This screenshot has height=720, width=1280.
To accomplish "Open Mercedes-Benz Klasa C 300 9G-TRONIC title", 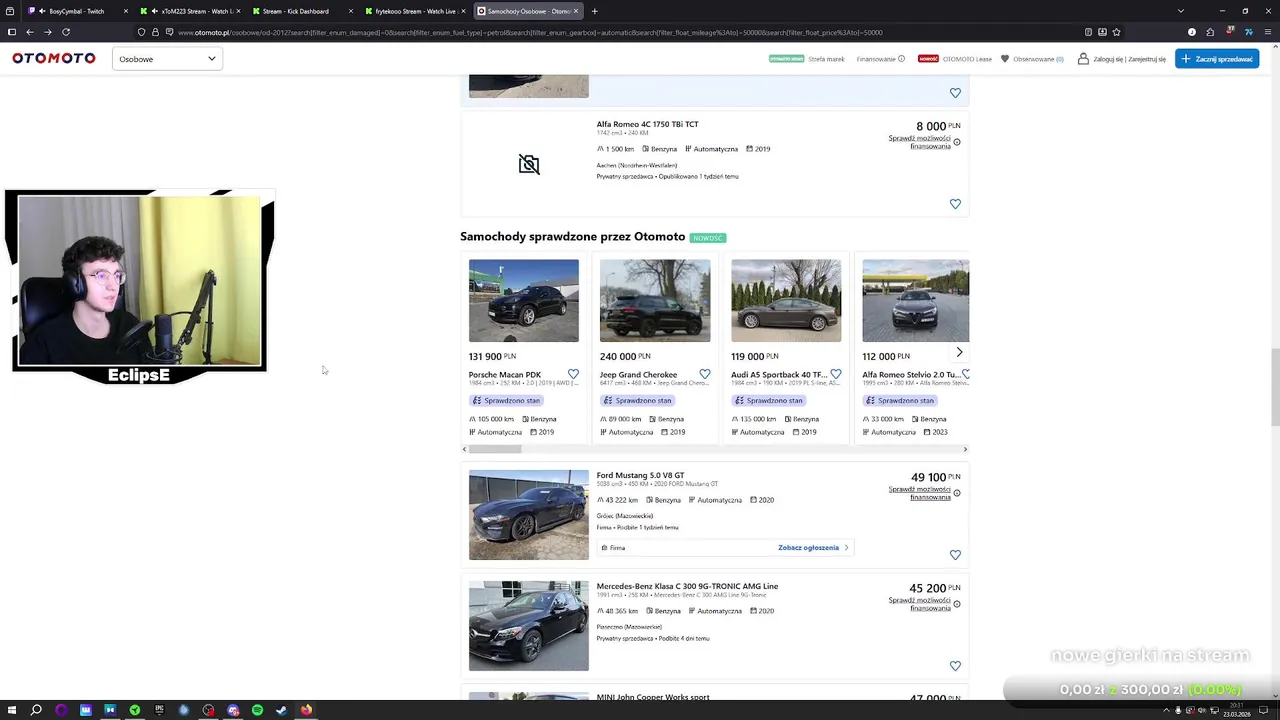I will pos(687,587).
